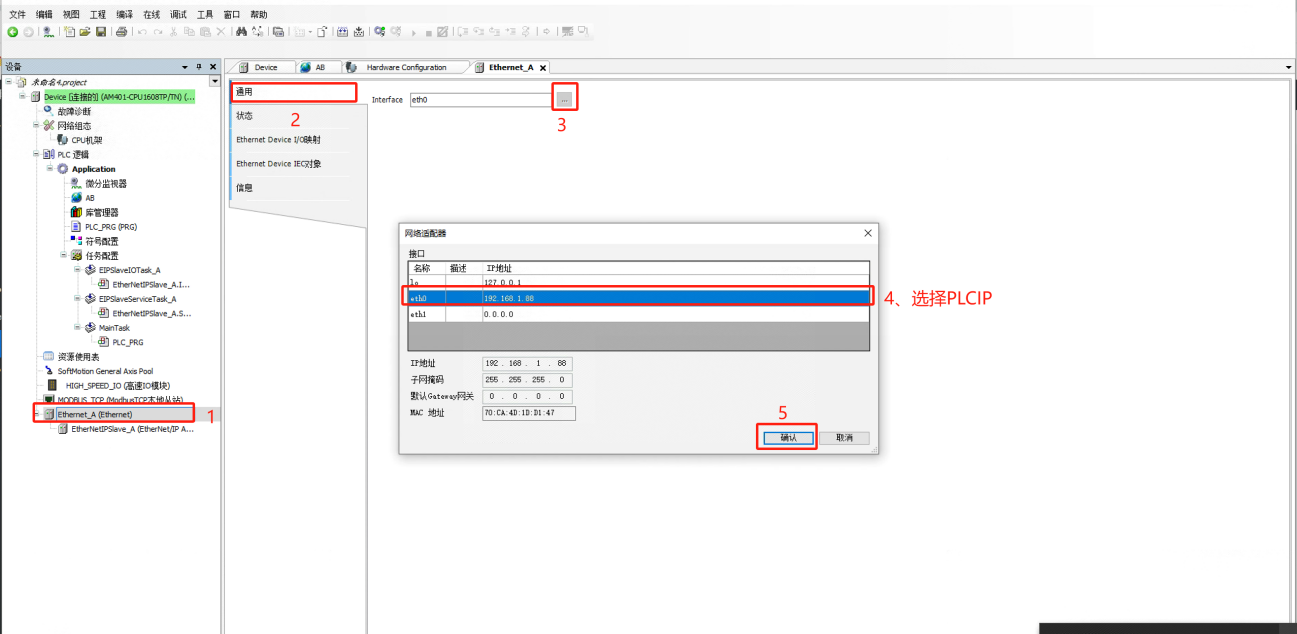Collapse the Application tree node

coord(50,169)
